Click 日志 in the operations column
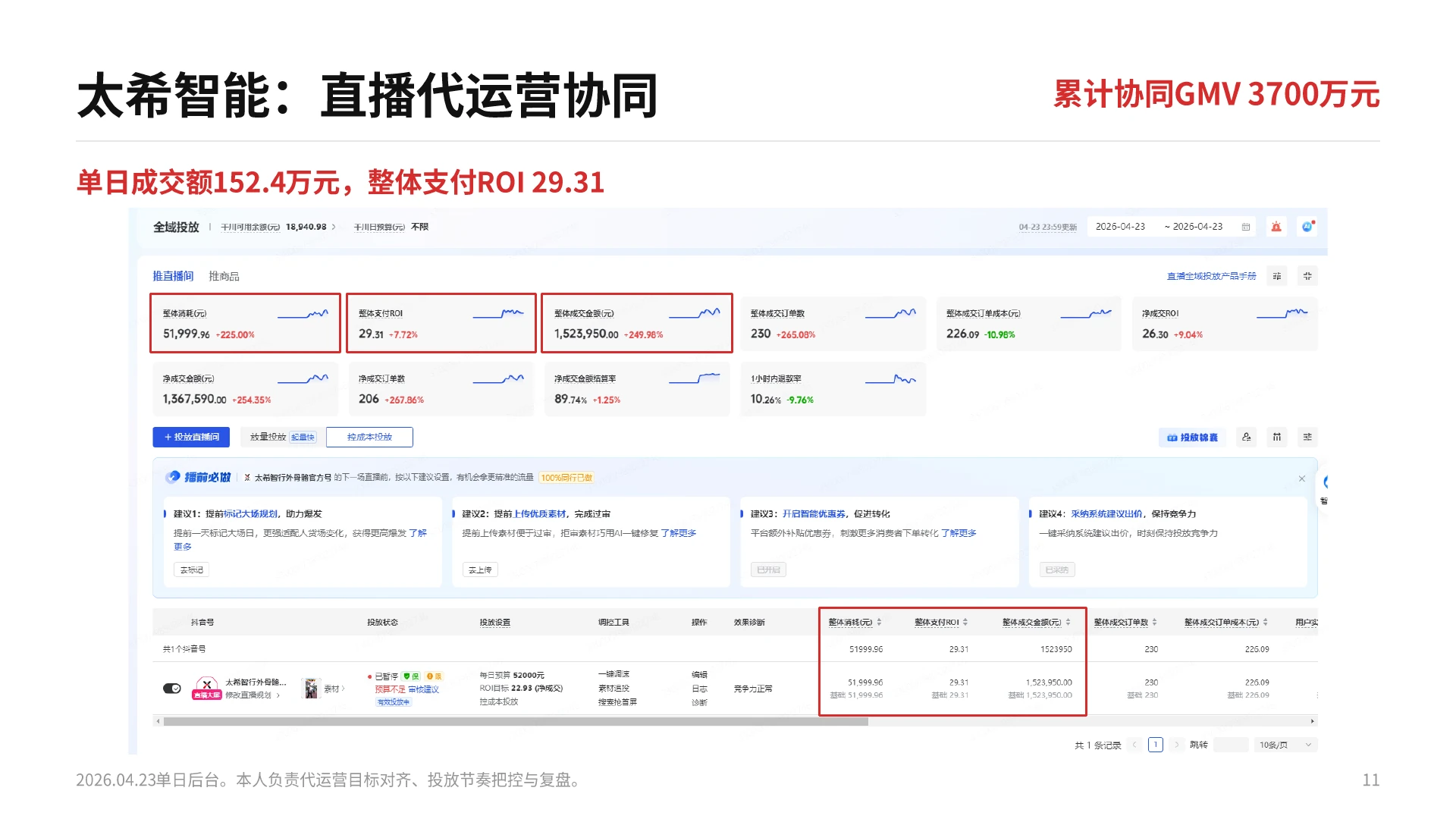This screenshot has width=1456, height=819. tap(699, 689)
